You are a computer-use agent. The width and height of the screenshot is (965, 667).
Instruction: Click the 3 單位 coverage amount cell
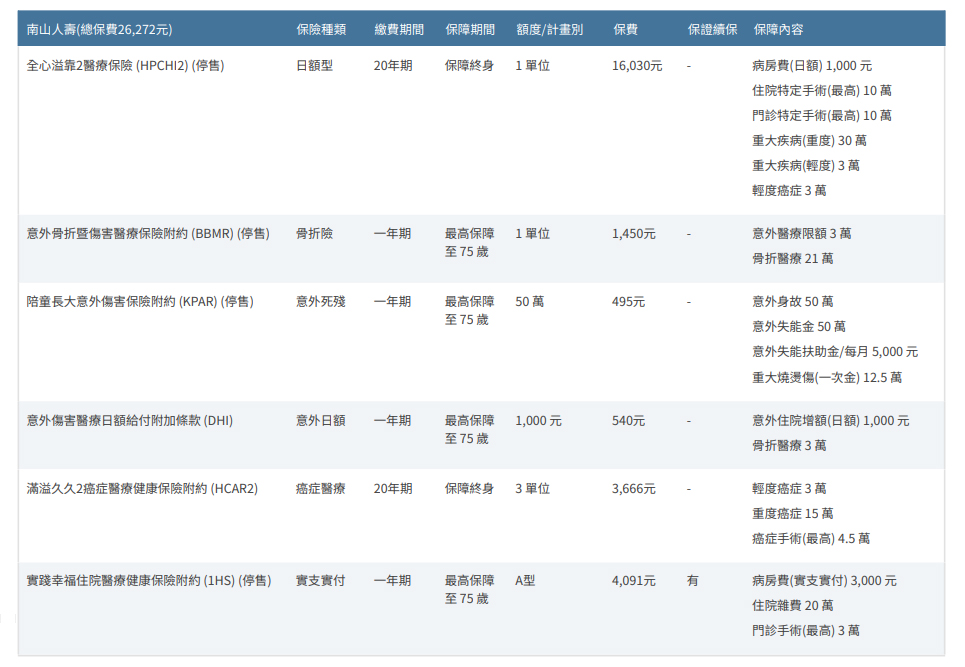coord(532,489)
